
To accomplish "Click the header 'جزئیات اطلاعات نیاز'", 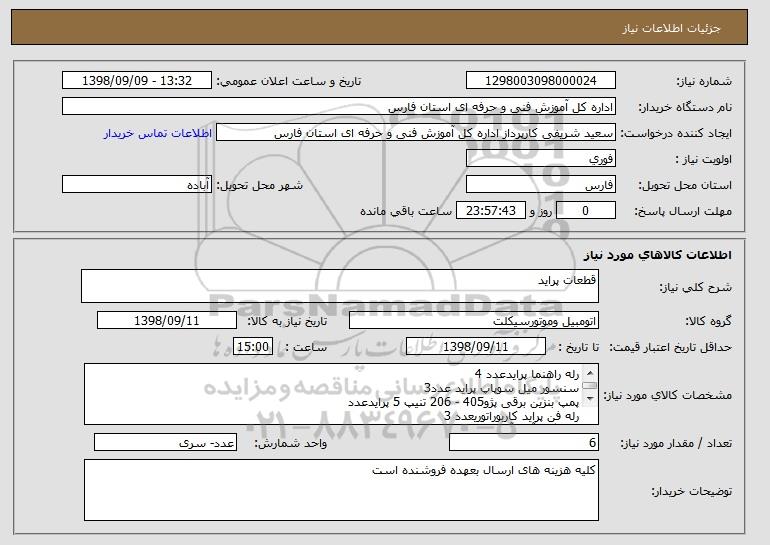I will click(671, 27).
